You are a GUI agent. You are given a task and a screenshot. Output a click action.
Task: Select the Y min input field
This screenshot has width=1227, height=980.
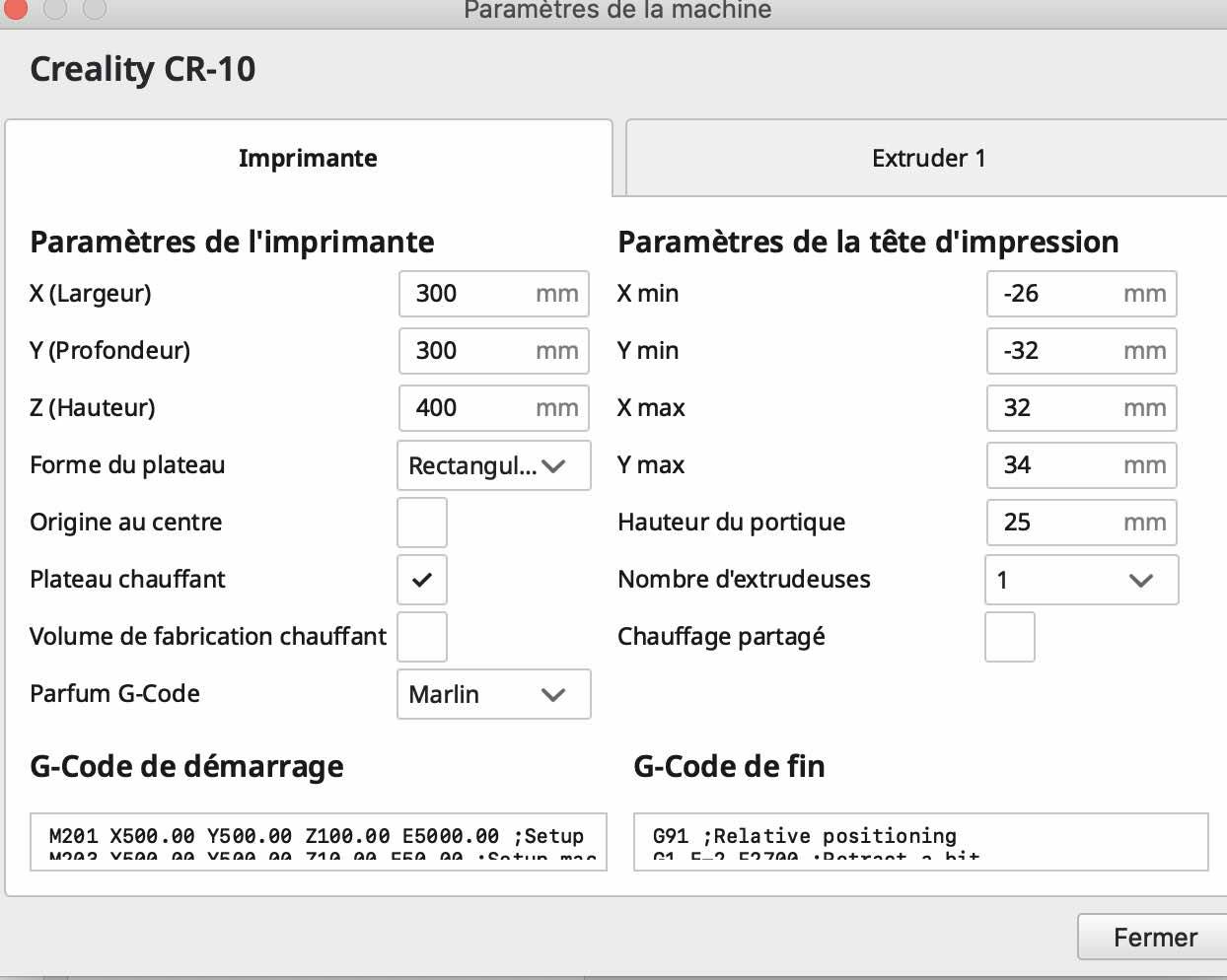pos(1082,351)
